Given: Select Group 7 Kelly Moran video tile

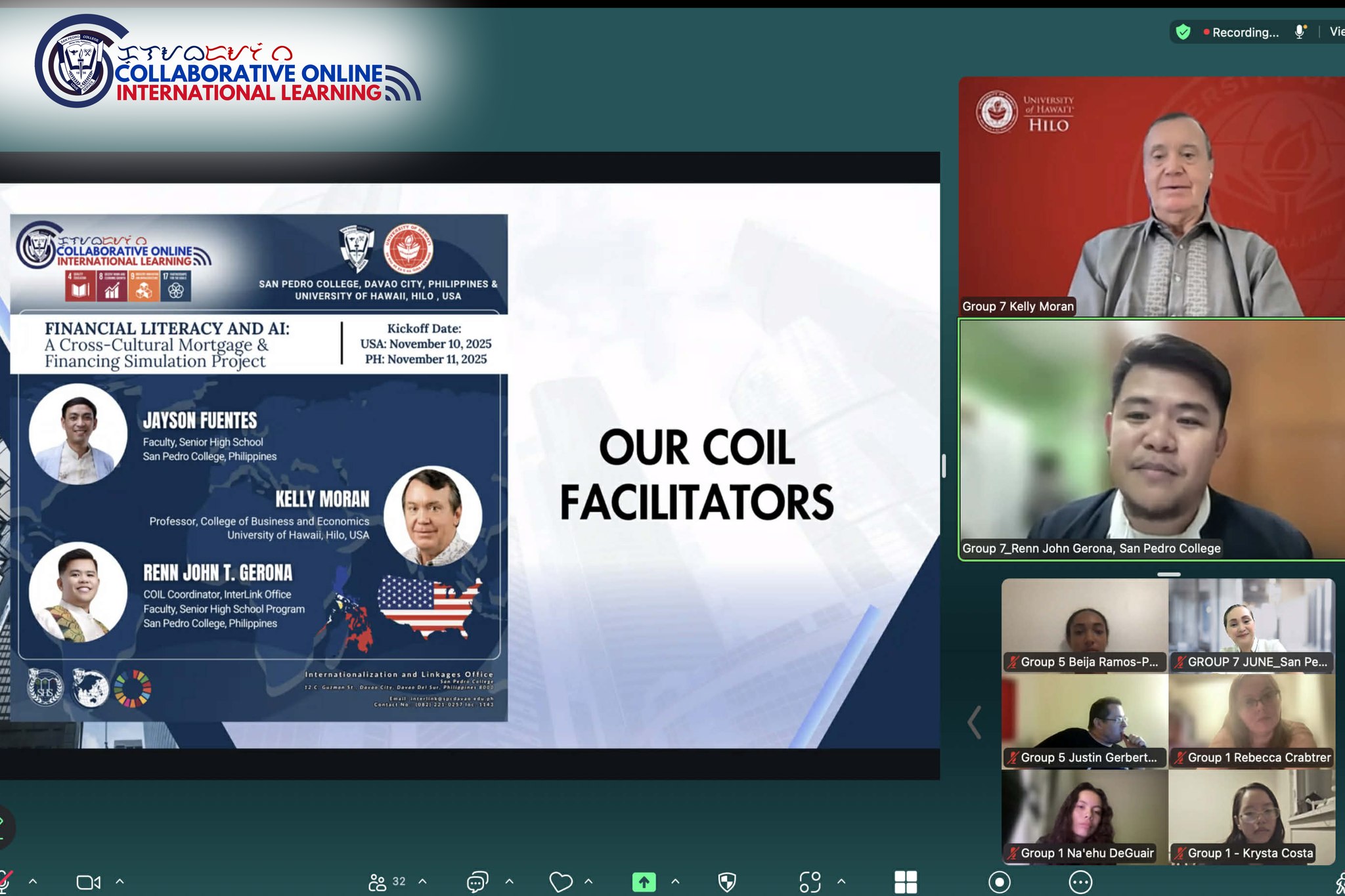Looking at the screenshot, I should pyautogui.click(x=1151, y=196).
